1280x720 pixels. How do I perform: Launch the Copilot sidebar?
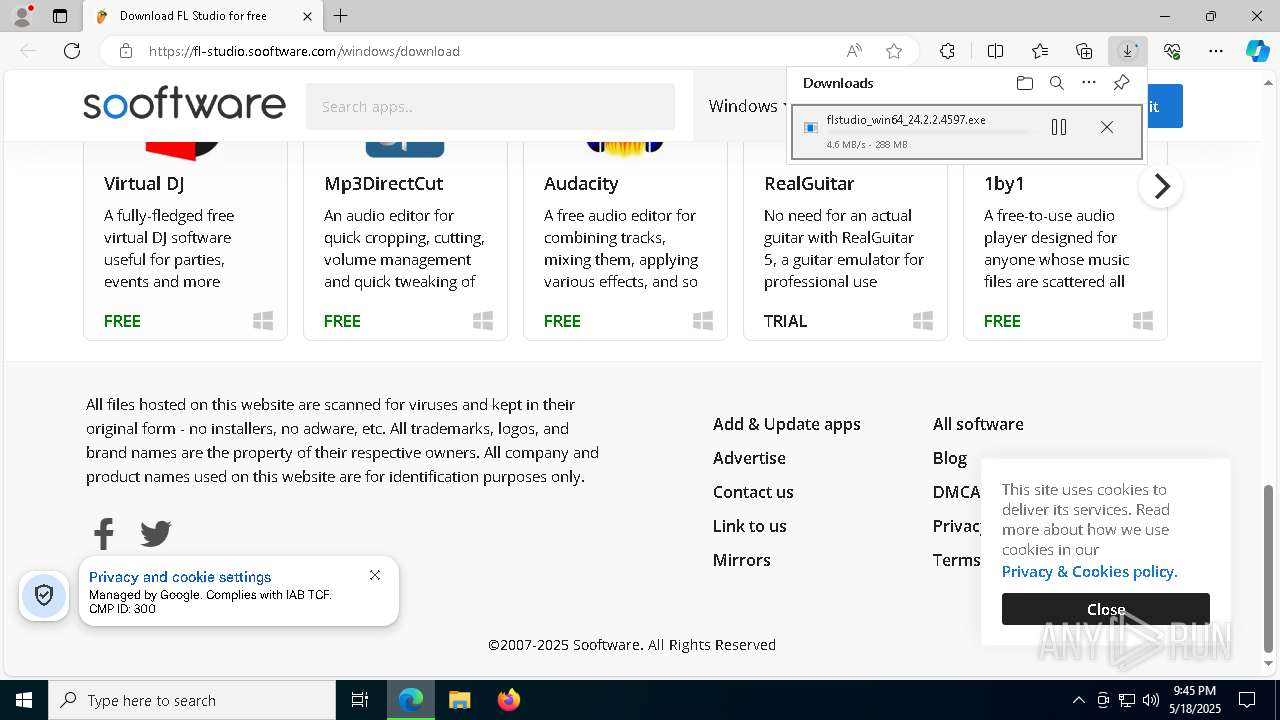pos(1257,51)
